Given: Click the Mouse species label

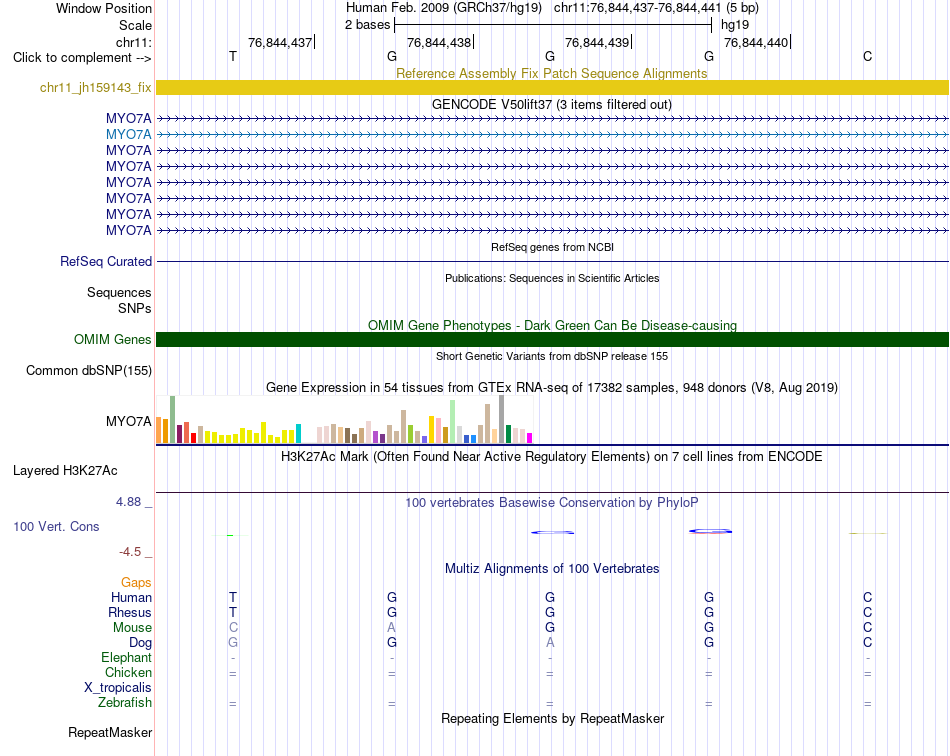Looking at the screenshot, I should [132, 628].
